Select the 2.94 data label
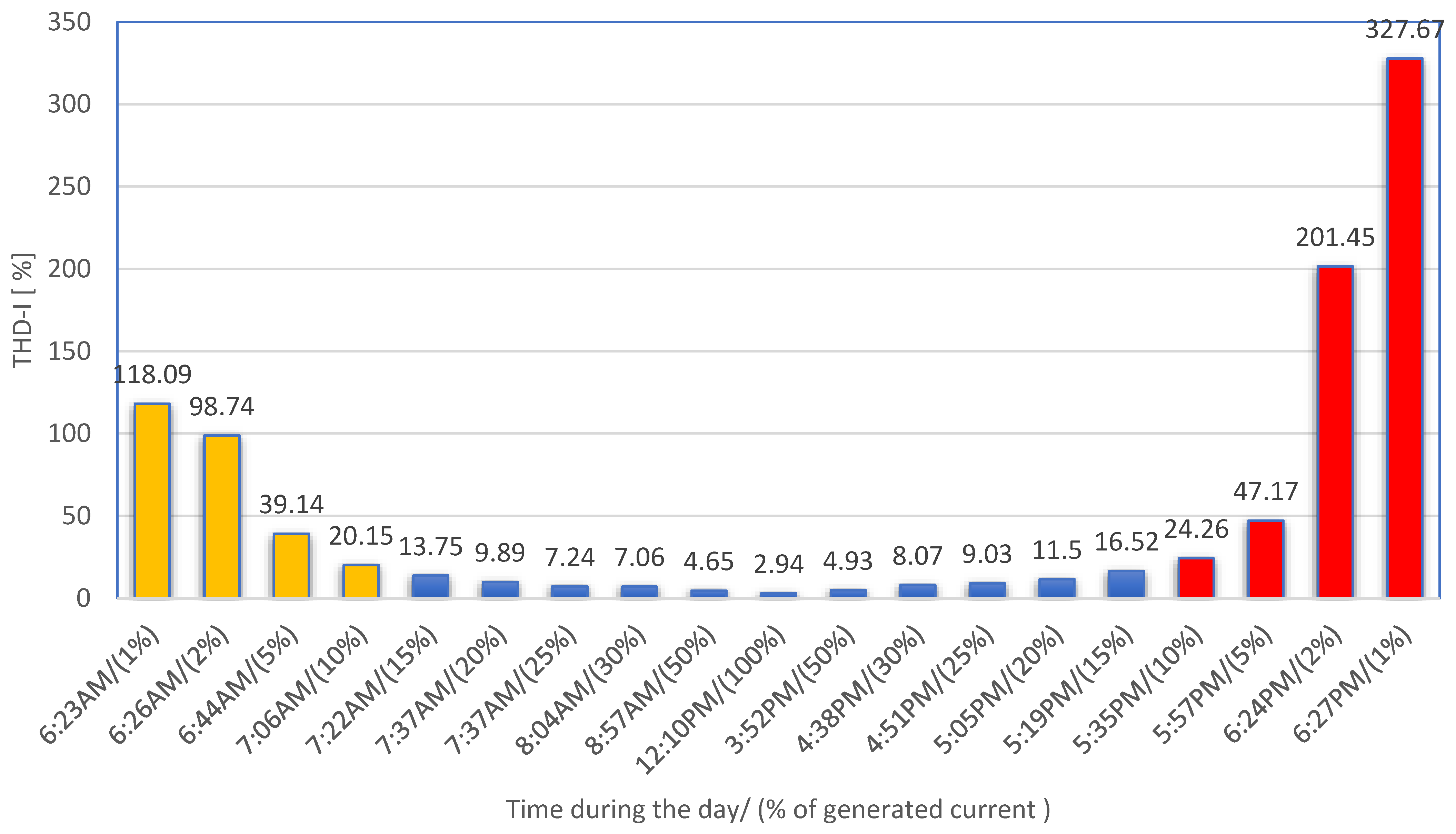Image resolution: width=1456 pixels, height=834 pixels. pos(778,565)
